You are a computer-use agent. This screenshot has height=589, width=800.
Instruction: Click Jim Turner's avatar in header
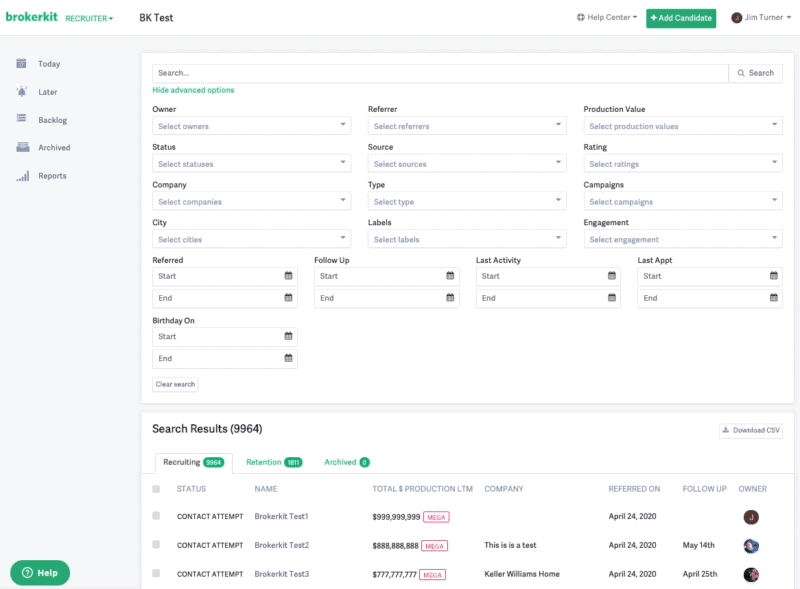click(x=736, y=18)
